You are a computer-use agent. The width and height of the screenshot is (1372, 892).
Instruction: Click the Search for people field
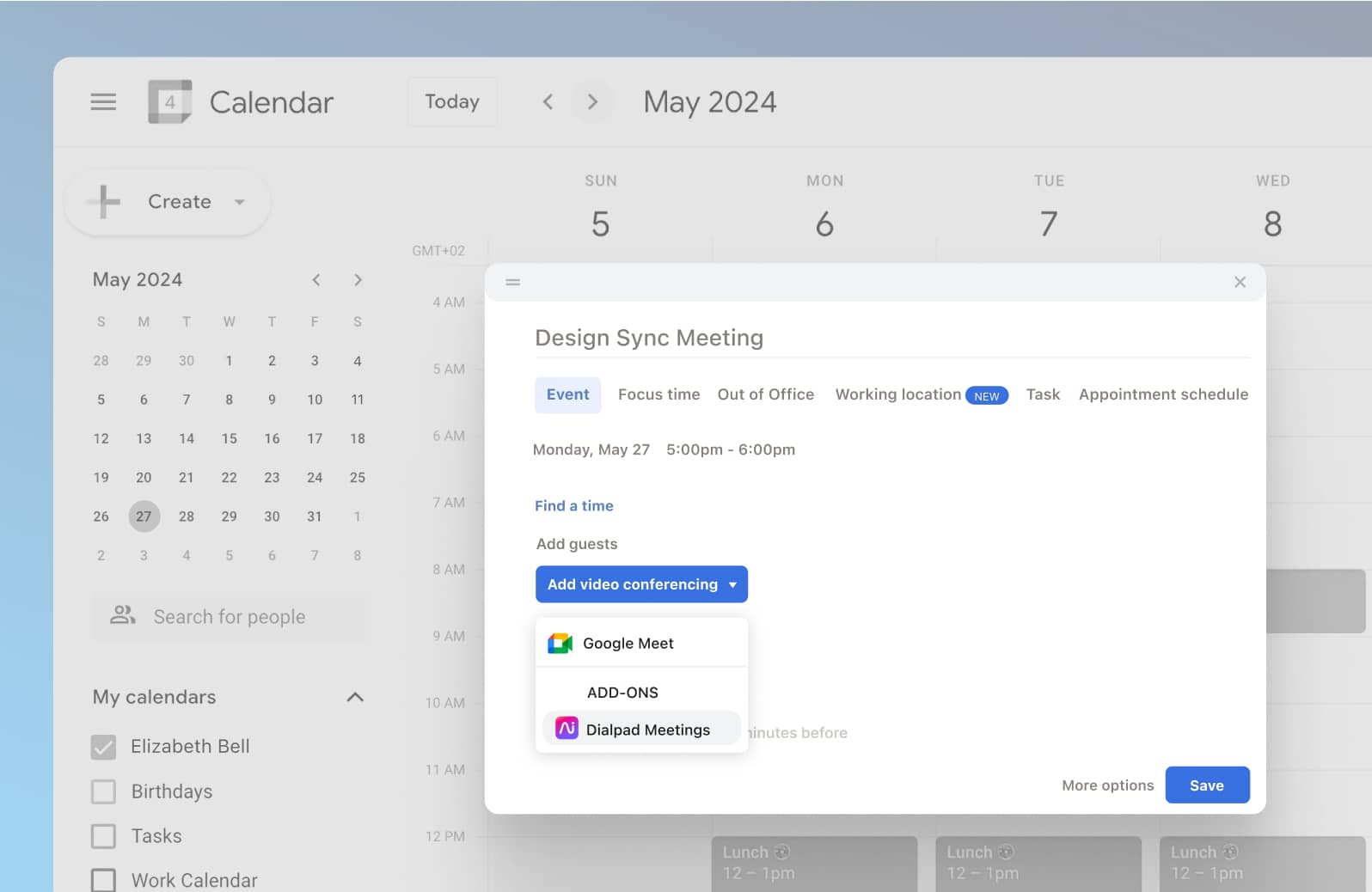pos(230,617)
